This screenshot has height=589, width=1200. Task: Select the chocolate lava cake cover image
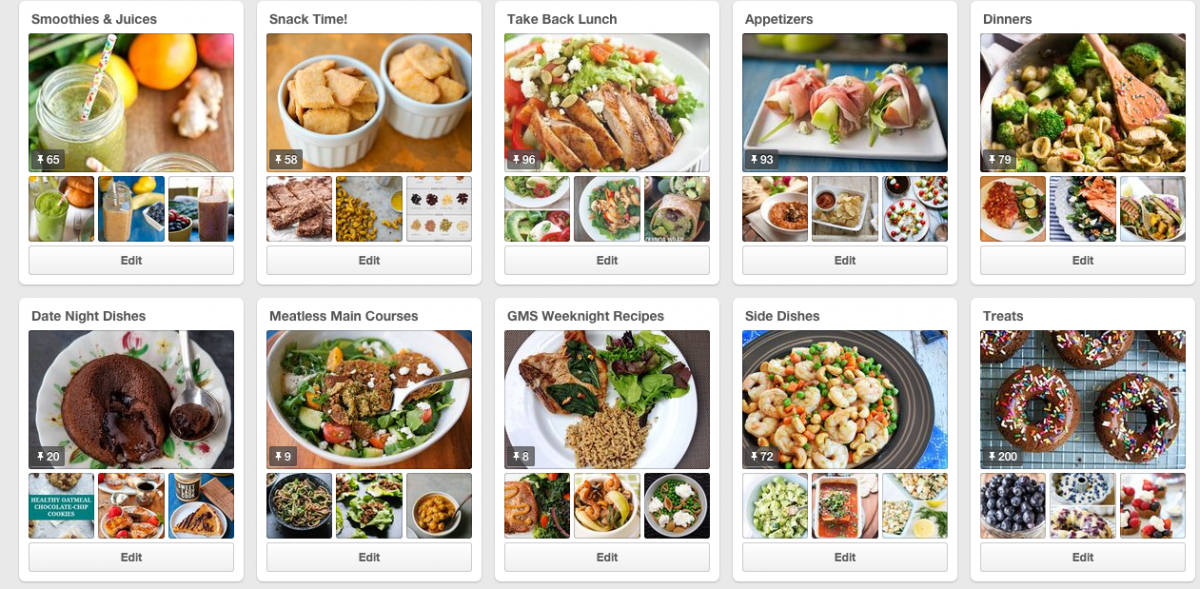(x=131, y=400)
